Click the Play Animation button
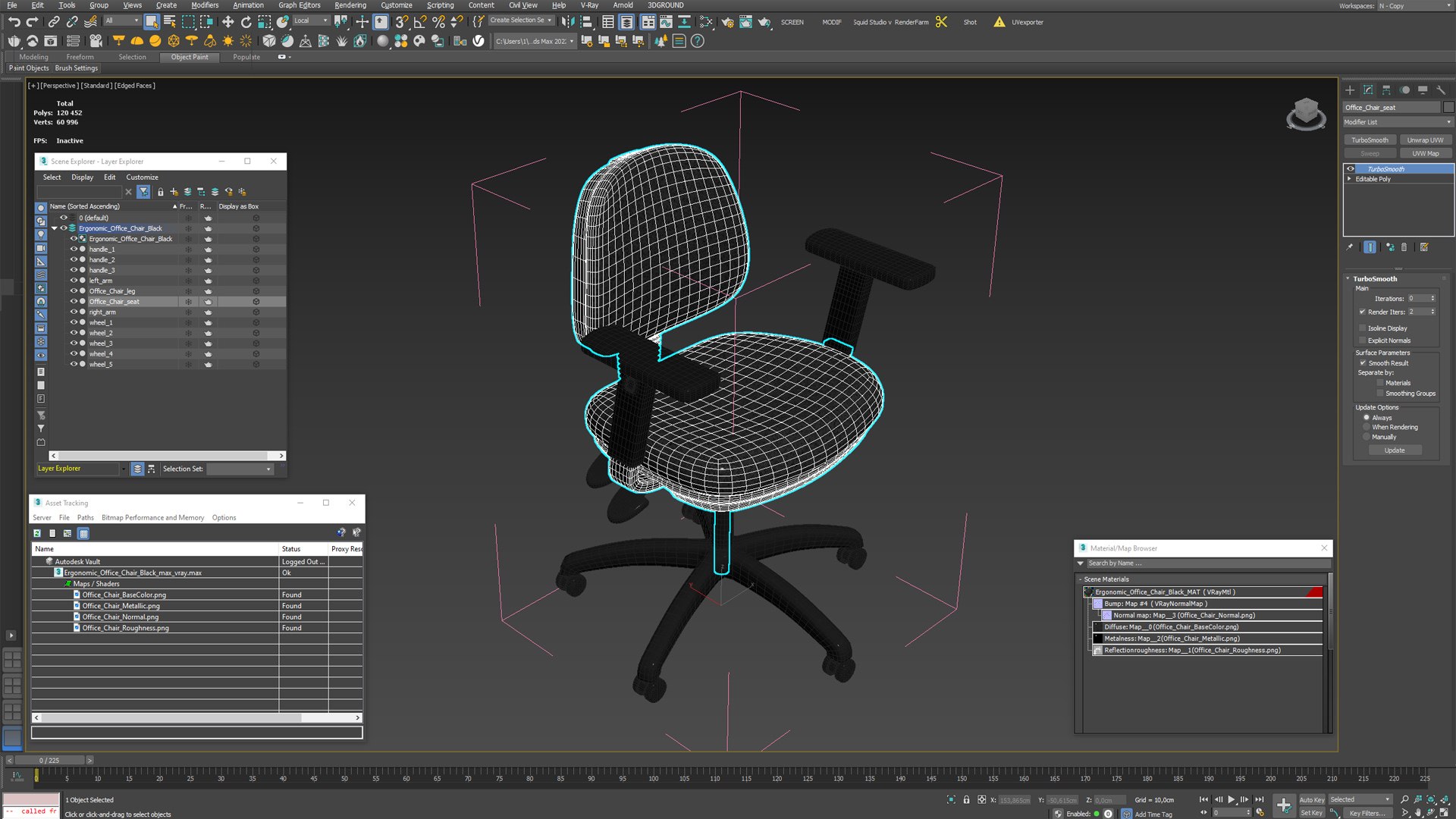The height and width of the screenshot is (819, 1456). pyautogui.click(x=1232, y=799)
